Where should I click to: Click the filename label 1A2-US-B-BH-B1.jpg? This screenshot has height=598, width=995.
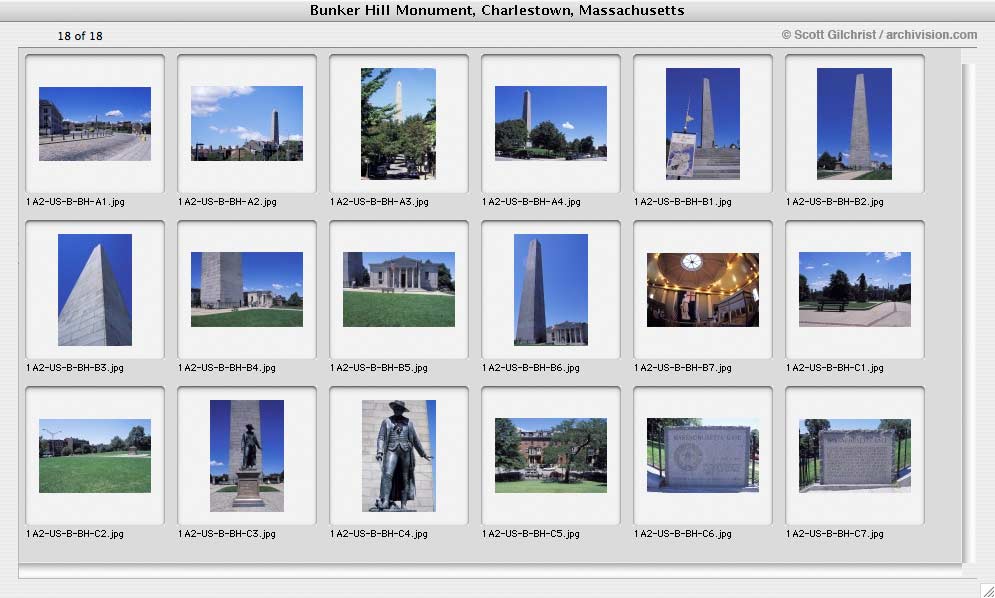[x=683, y=202]
